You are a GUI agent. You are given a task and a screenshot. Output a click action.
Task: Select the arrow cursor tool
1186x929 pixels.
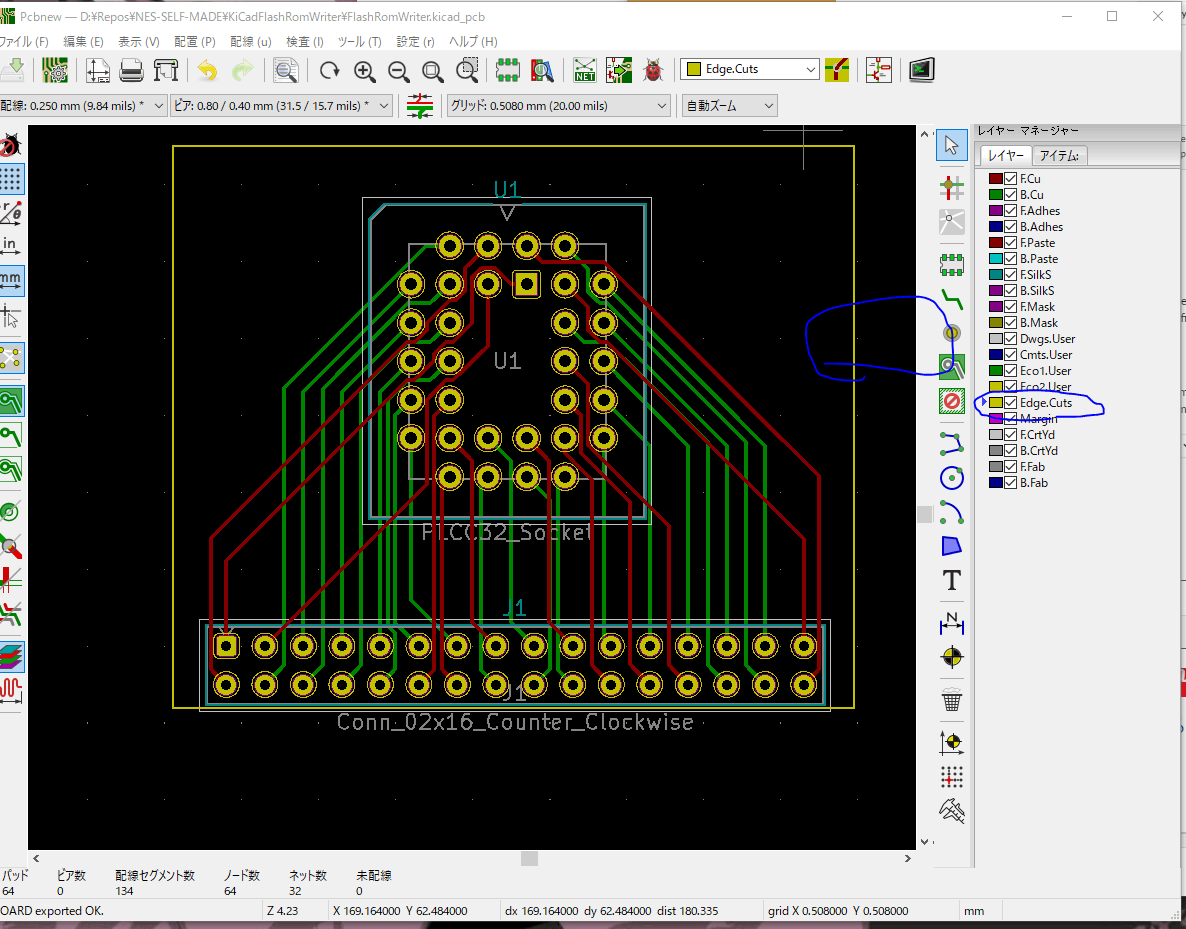pos(952,144)
